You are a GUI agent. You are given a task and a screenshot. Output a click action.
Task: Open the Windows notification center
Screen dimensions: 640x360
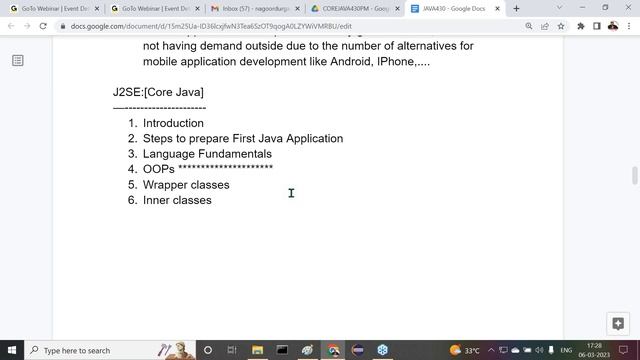[x=623, y=350]
